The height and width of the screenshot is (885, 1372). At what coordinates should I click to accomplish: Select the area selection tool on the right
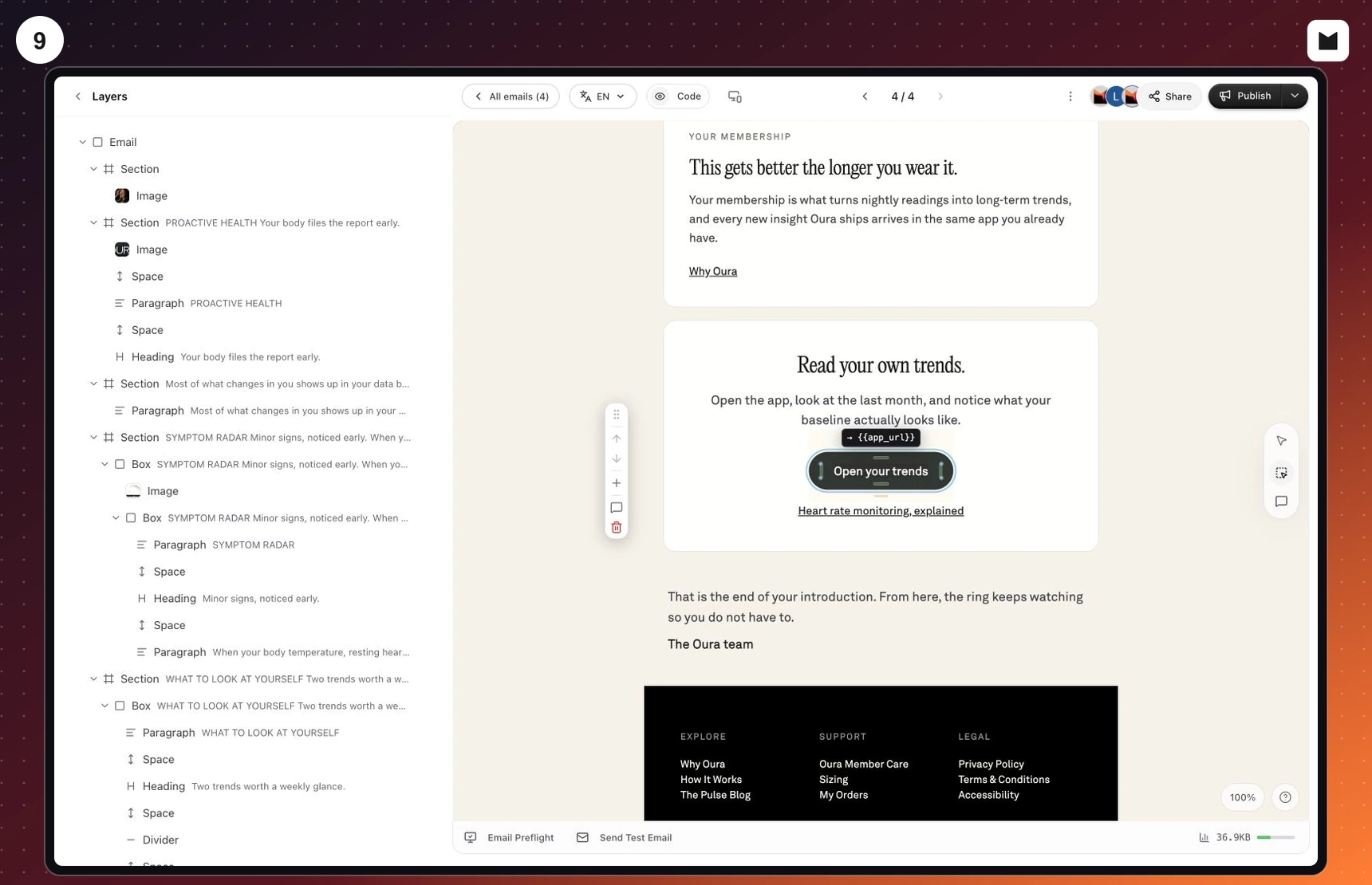1281,473
